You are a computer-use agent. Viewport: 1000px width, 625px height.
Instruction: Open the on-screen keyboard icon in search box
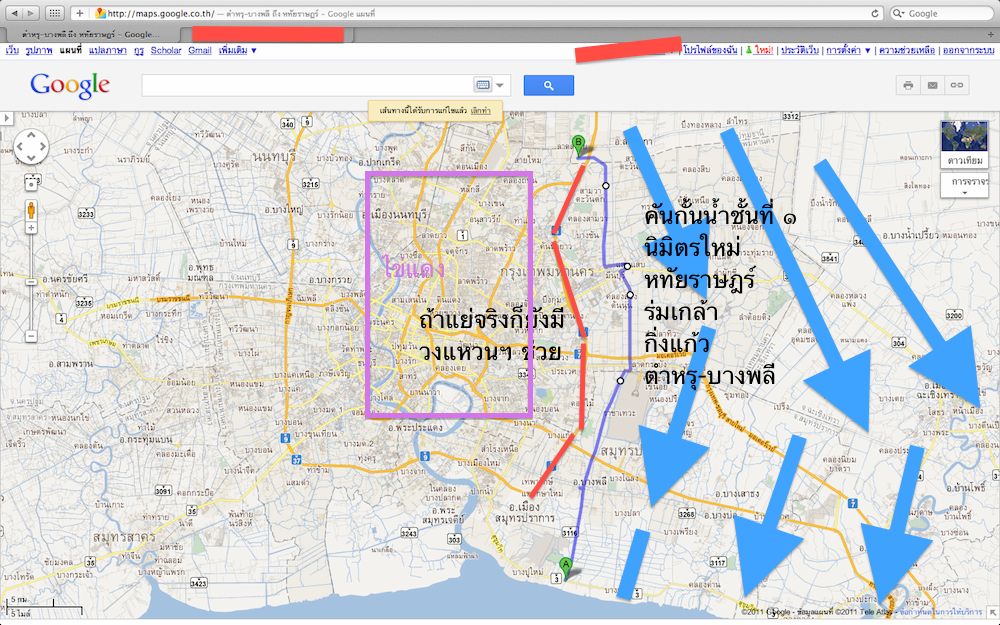click(x=483, y=85)
